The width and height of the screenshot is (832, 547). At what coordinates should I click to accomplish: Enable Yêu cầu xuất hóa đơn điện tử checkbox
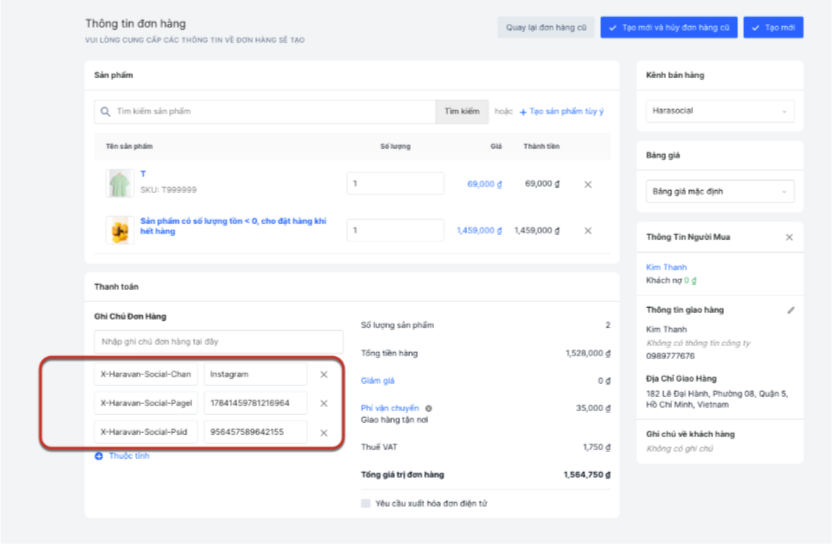(x=366, y=503)
